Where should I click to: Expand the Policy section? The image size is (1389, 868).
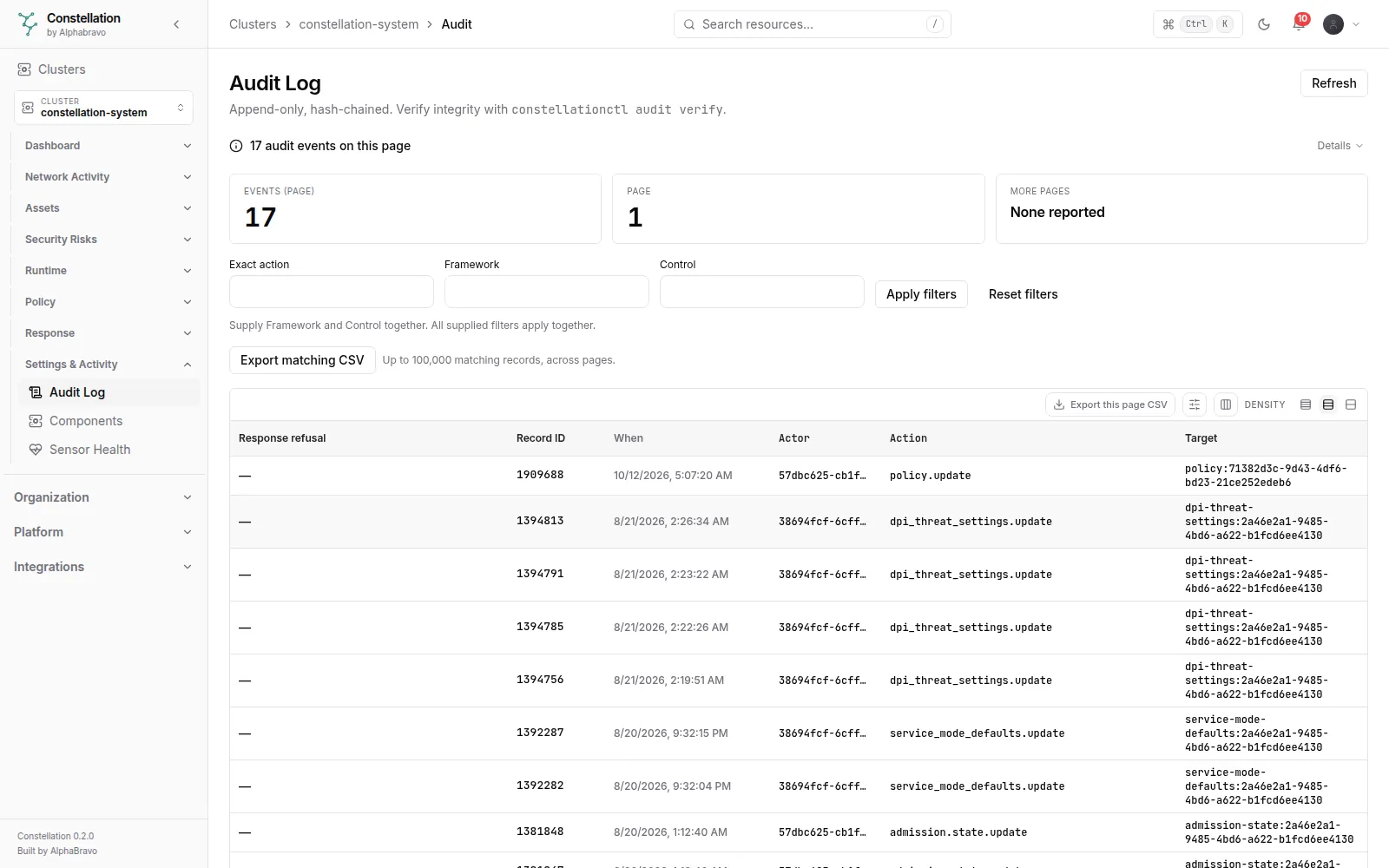108,302
